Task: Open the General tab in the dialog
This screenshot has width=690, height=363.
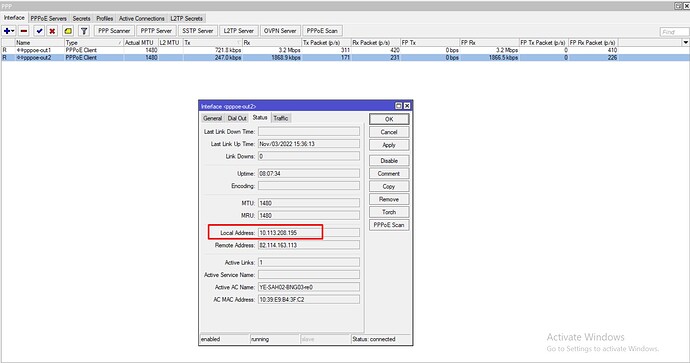Action: tap(213, 118)
